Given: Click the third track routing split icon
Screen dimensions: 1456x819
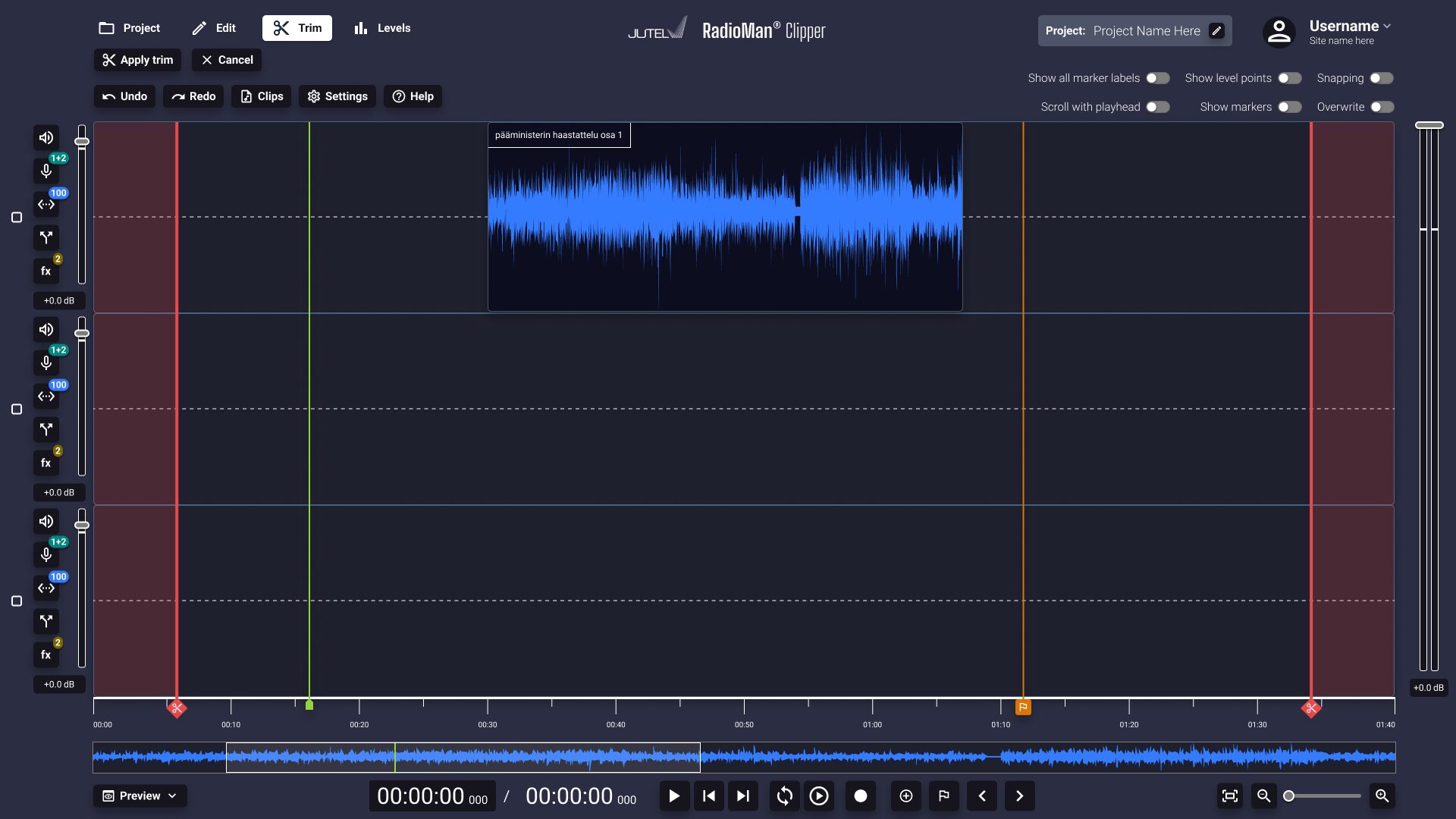Looking at the screenshot, I should (x=46, y=622).
